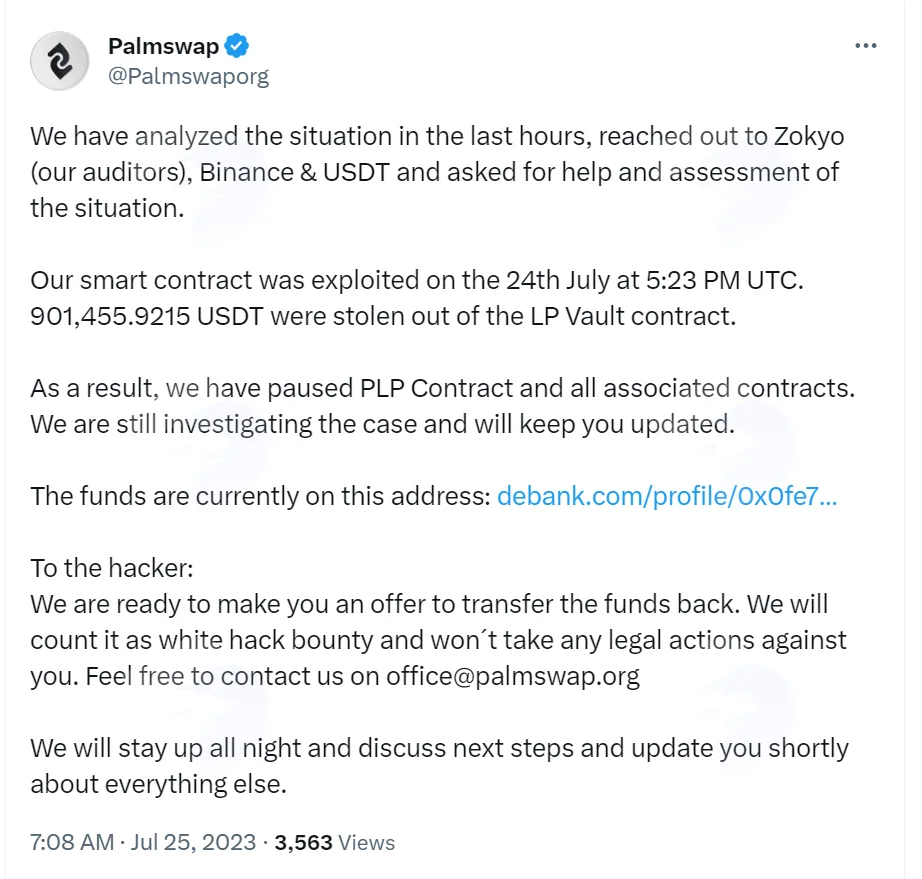Click 'The funds are currently on this address' text

point(260,496)
